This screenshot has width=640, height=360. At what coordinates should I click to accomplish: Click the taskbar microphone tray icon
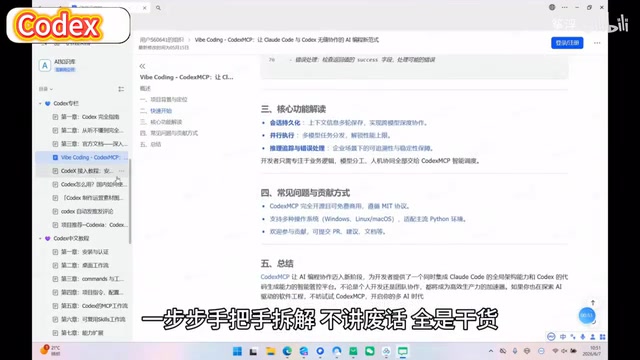coord(515,351)
